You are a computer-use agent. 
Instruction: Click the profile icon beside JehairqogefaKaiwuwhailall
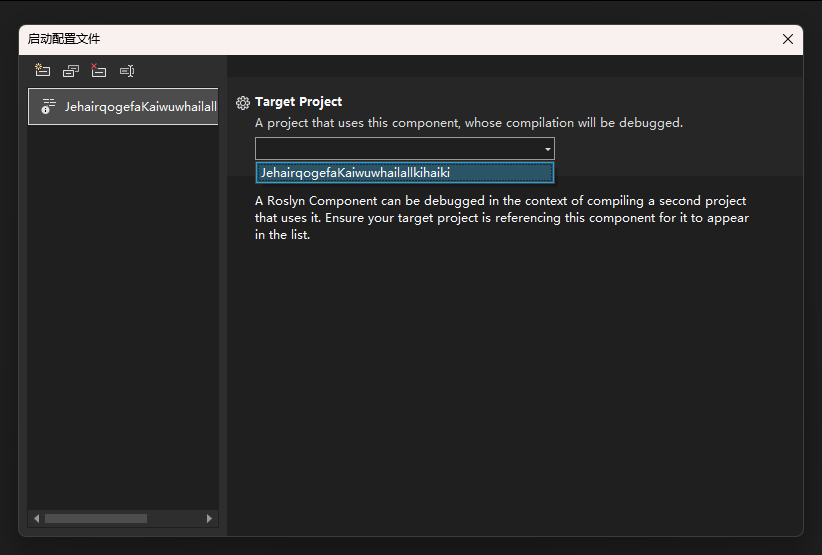tap(47, 106)
